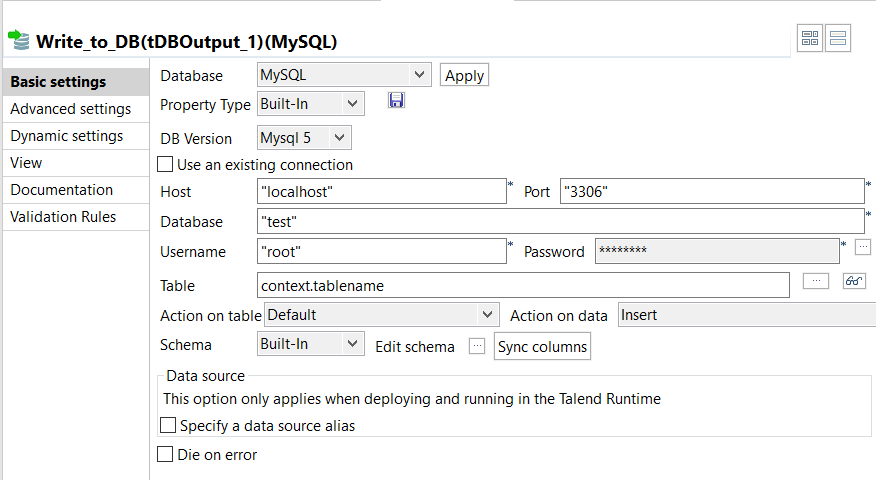Switch to the grid layout view icon
The image size is (876, 480).
[x=810, y=39]
